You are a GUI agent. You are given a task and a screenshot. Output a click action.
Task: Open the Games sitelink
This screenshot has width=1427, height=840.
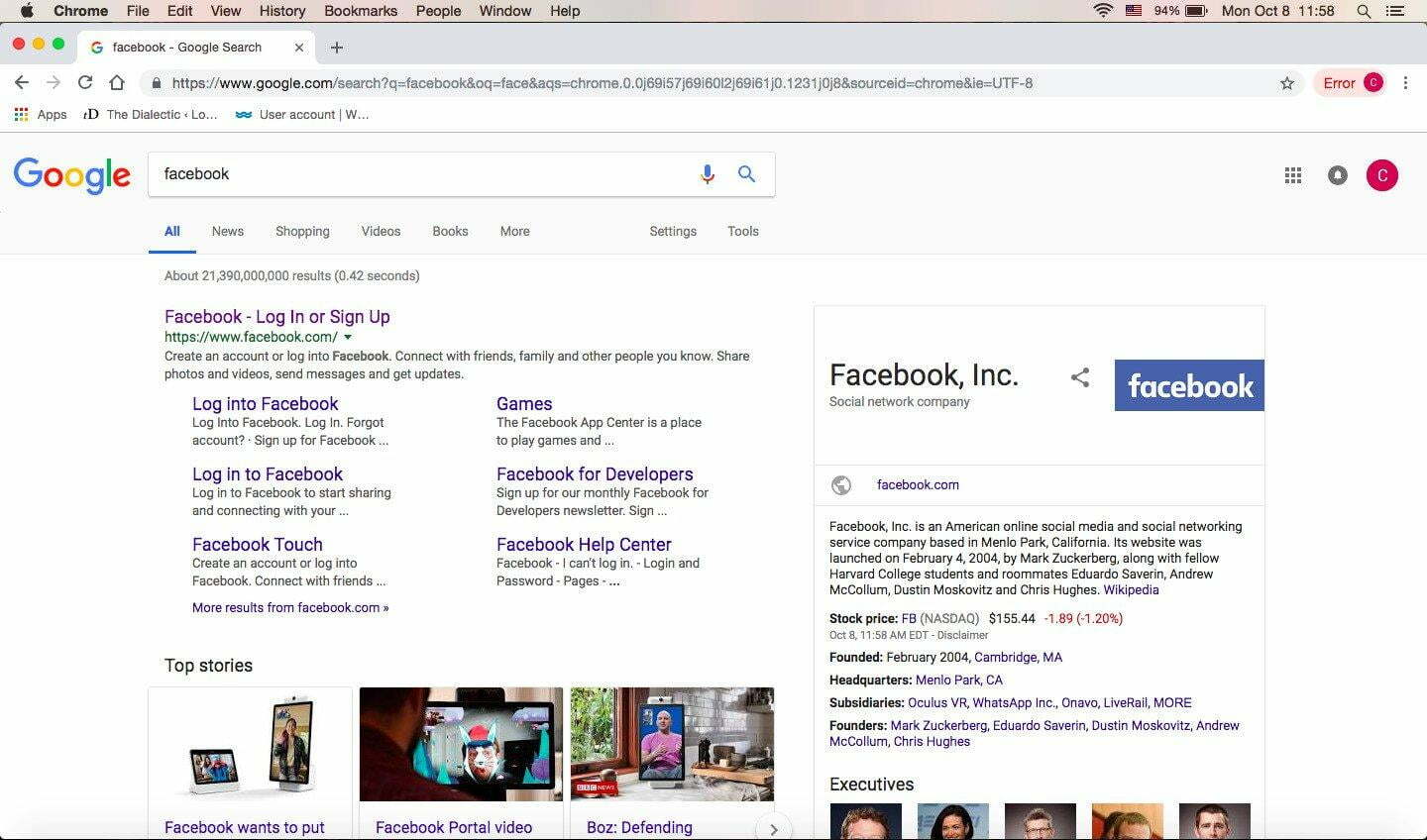[524, 404]
